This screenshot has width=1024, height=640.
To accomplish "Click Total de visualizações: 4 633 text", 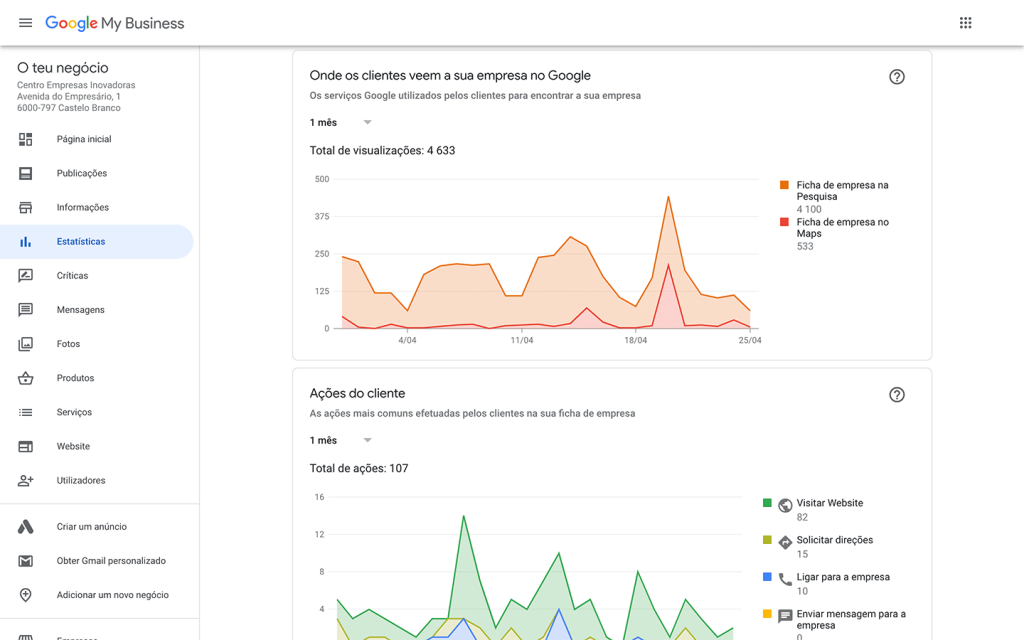I will point(382,150).
